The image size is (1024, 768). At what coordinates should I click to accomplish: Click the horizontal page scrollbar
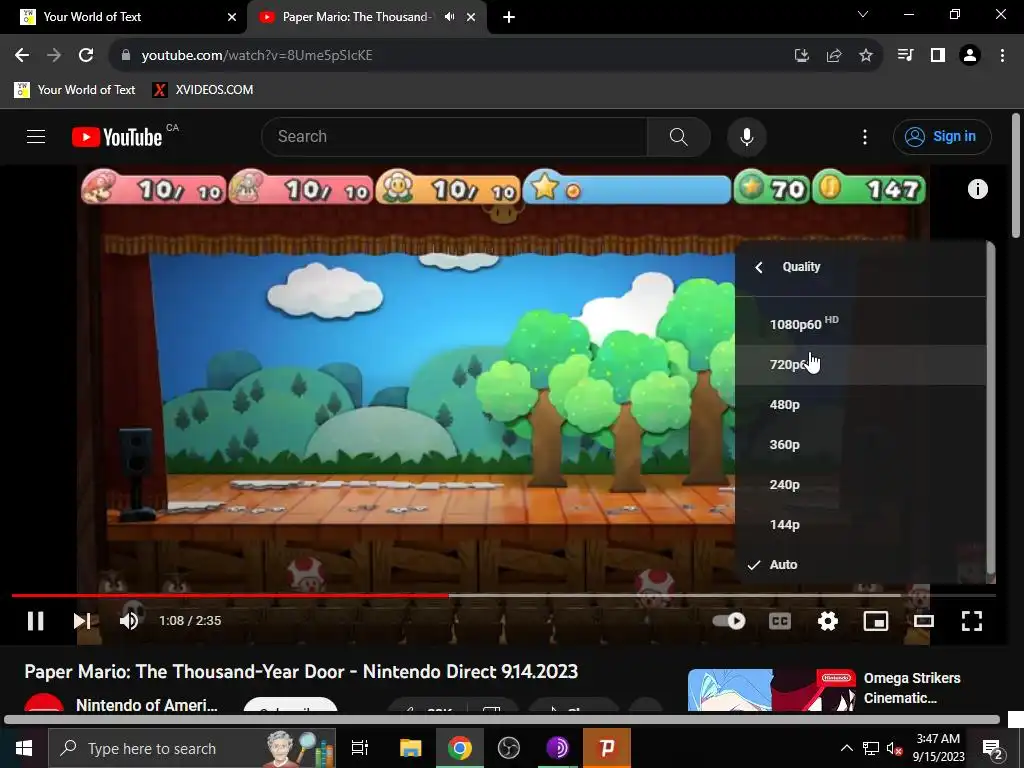(x=502, y=720)
